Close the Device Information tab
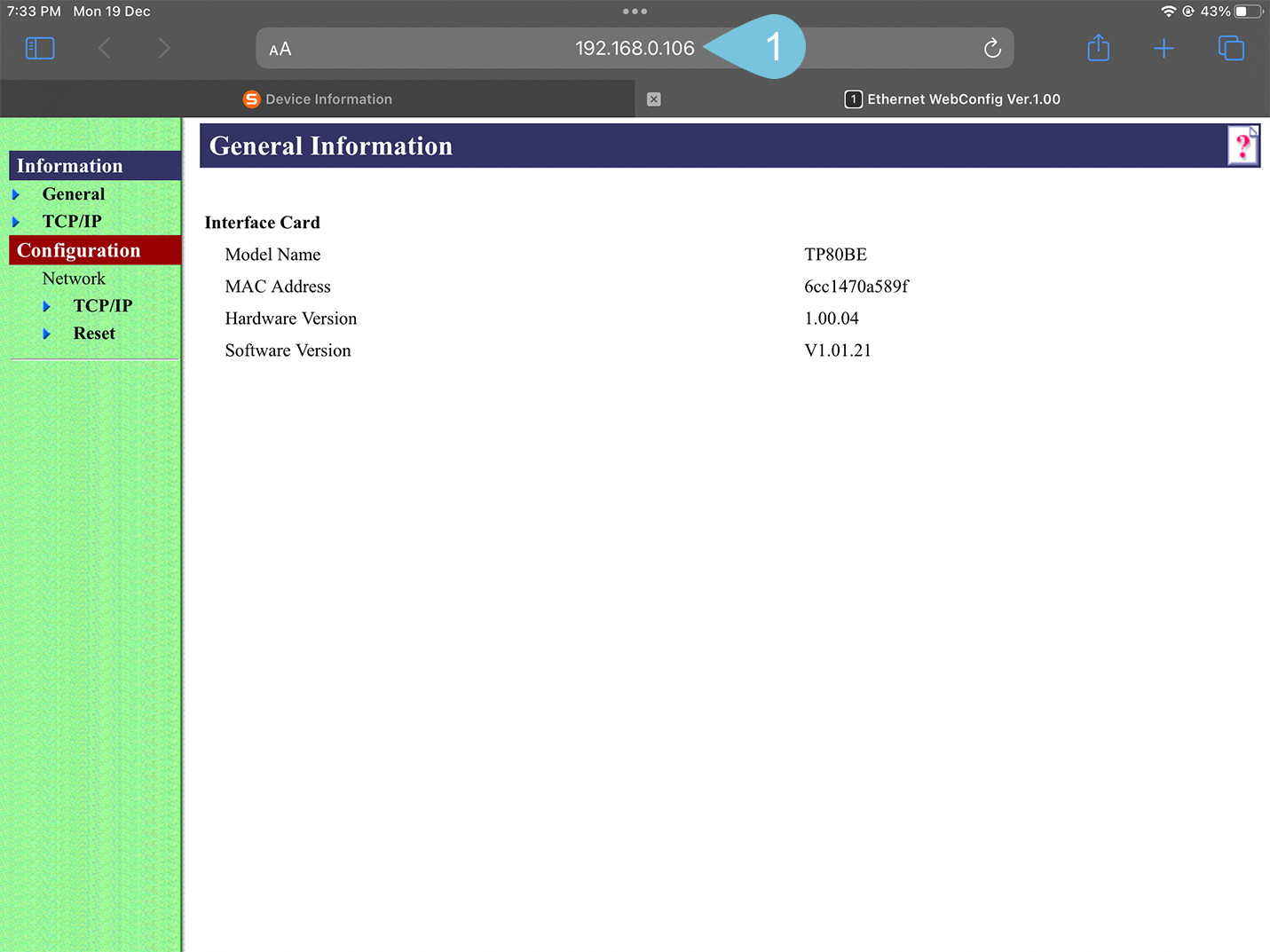The width and height of the screenshot is (1270, 952). pyautogui.click(x=653, y=99)
